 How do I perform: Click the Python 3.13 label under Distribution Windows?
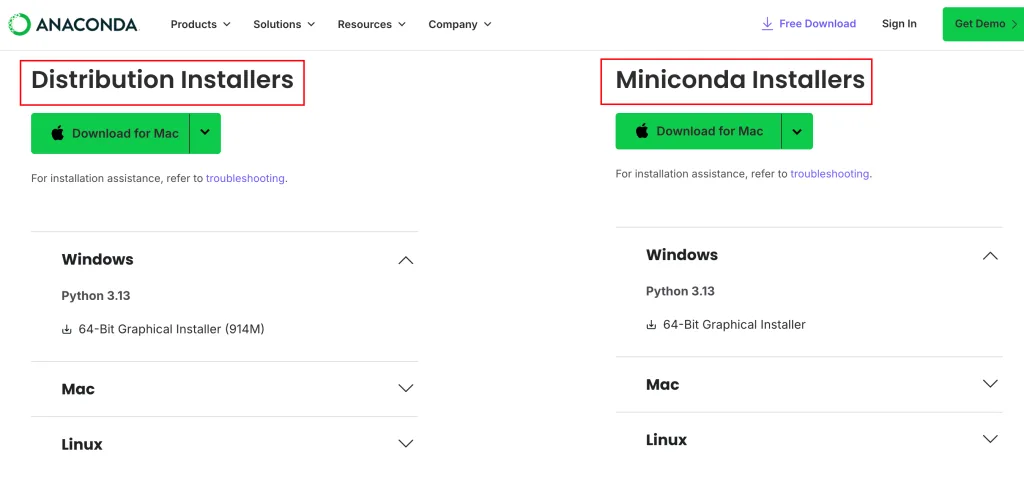point(96,296)
